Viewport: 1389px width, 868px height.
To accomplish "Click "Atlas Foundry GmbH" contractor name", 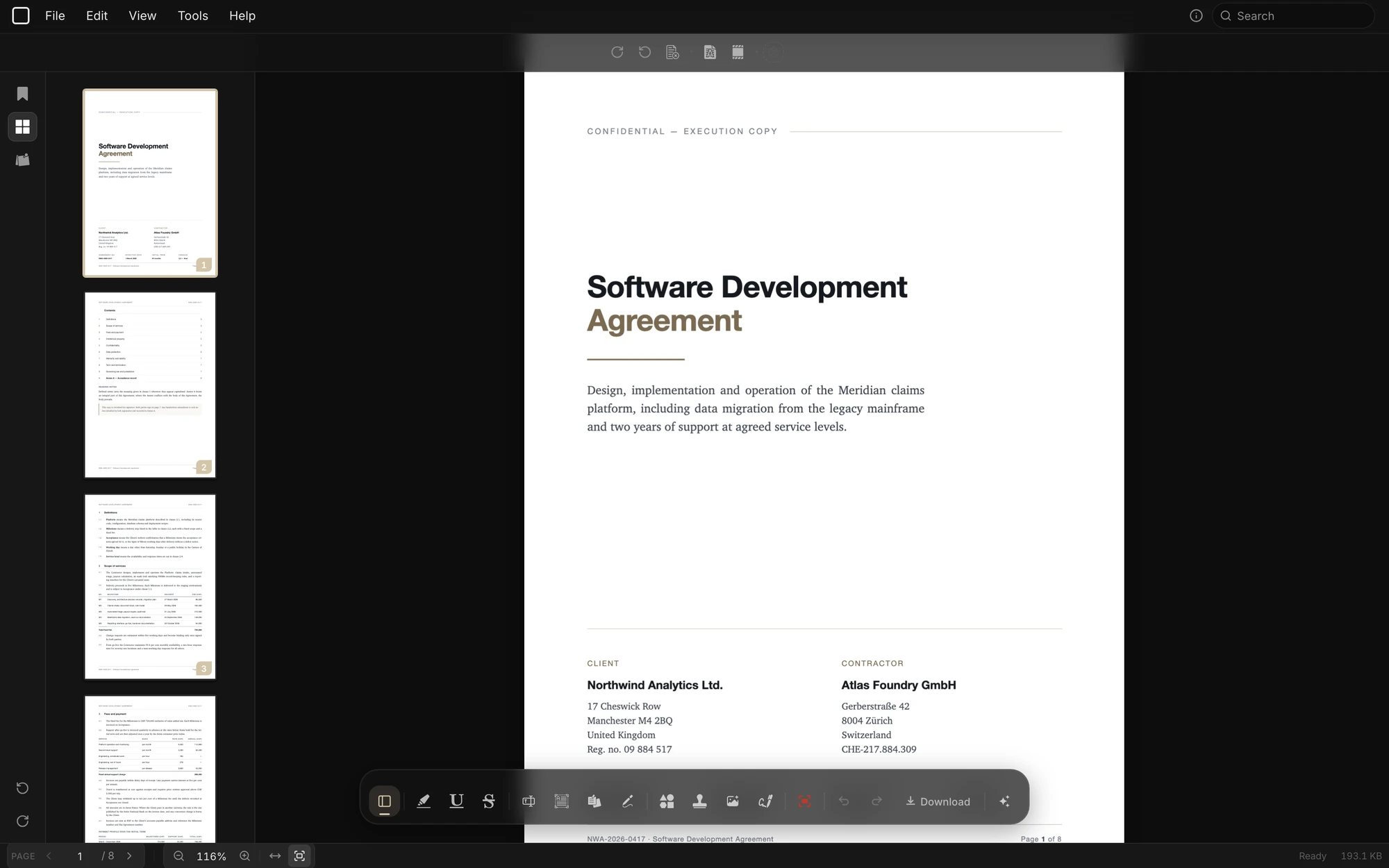I will point(899,685).
